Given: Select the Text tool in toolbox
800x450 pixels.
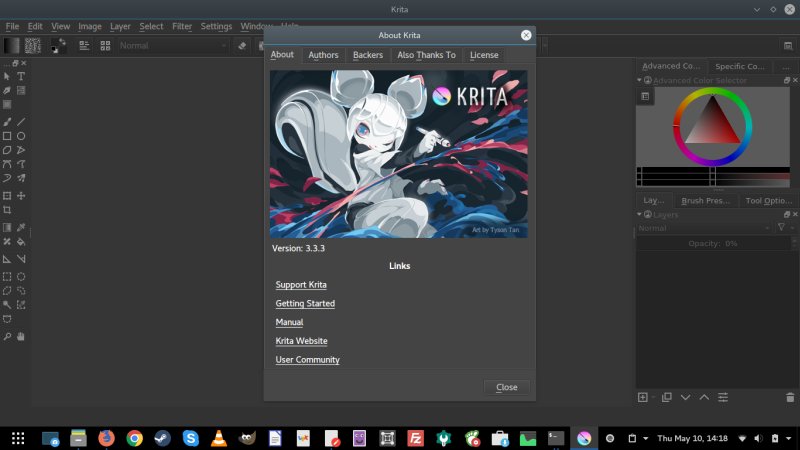Looking at the screenshot, I should [x=21, y=77].
